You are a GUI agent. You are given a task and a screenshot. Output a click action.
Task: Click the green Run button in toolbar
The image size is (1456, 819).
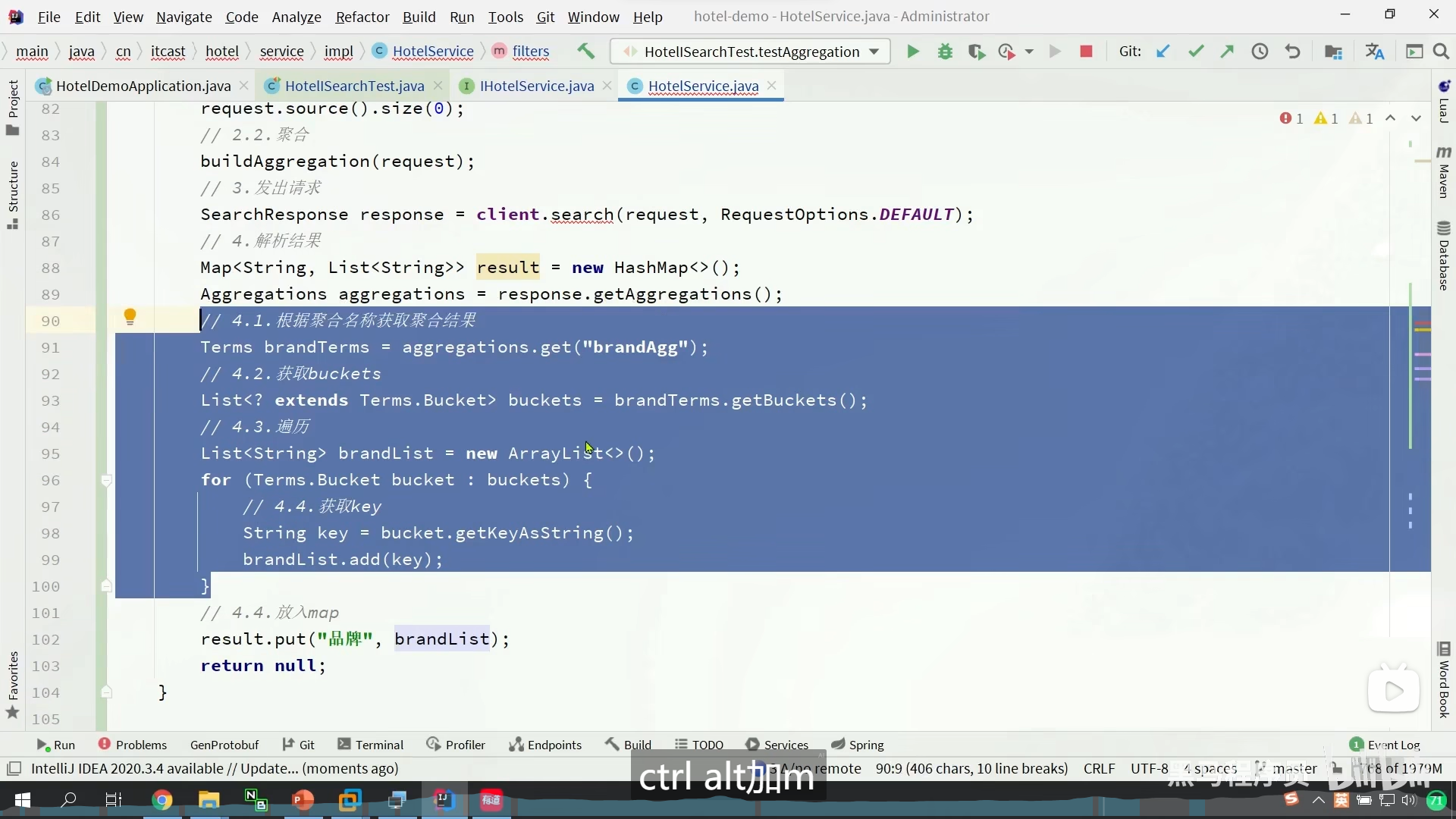(913, 52)
